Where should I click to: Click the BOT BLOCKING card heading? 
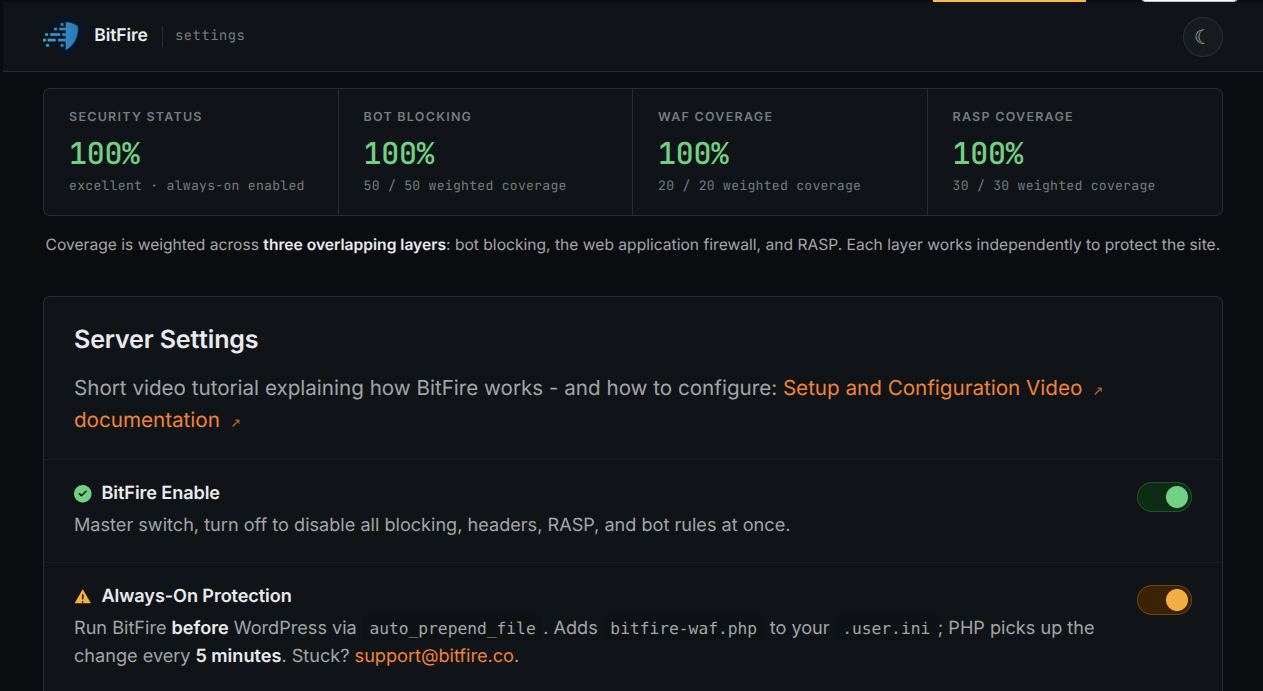(417, 117)
